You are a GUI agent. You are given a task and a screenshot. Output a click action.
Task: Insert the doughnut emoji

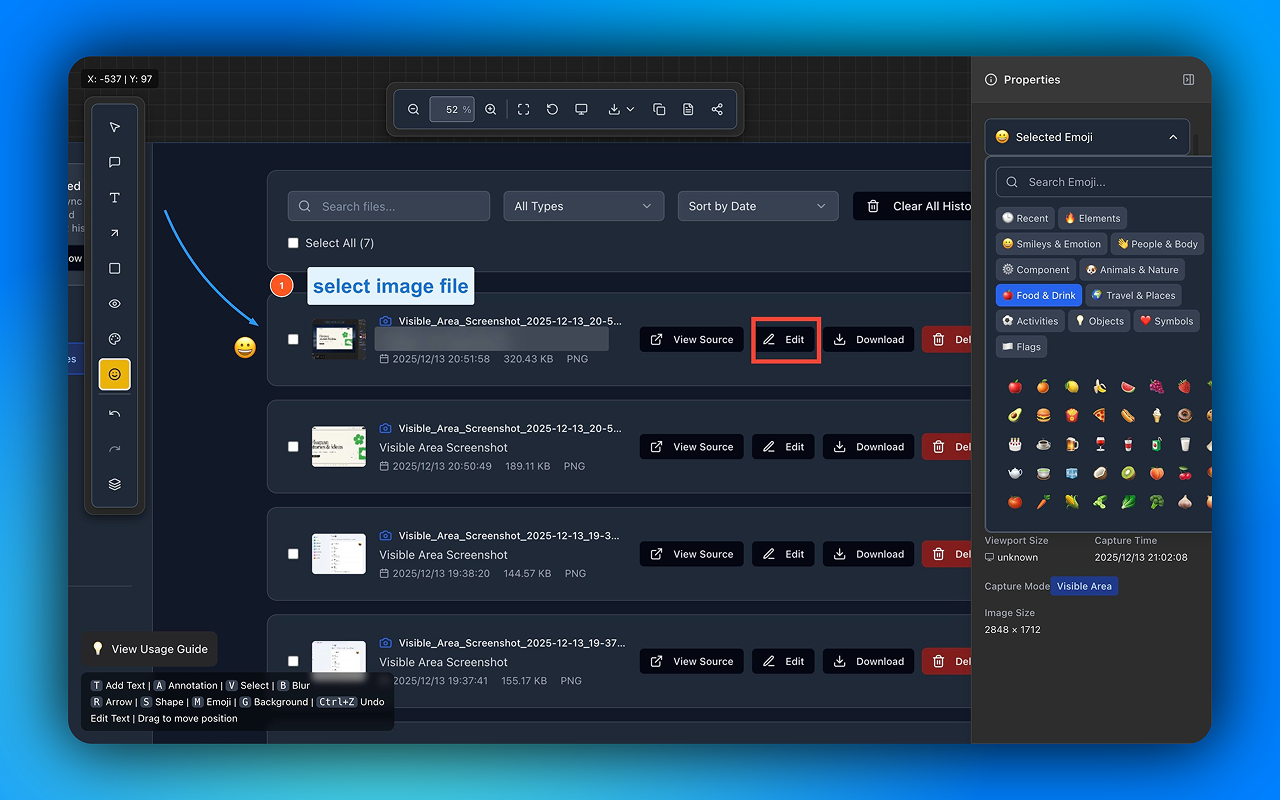pos(1184,415)
